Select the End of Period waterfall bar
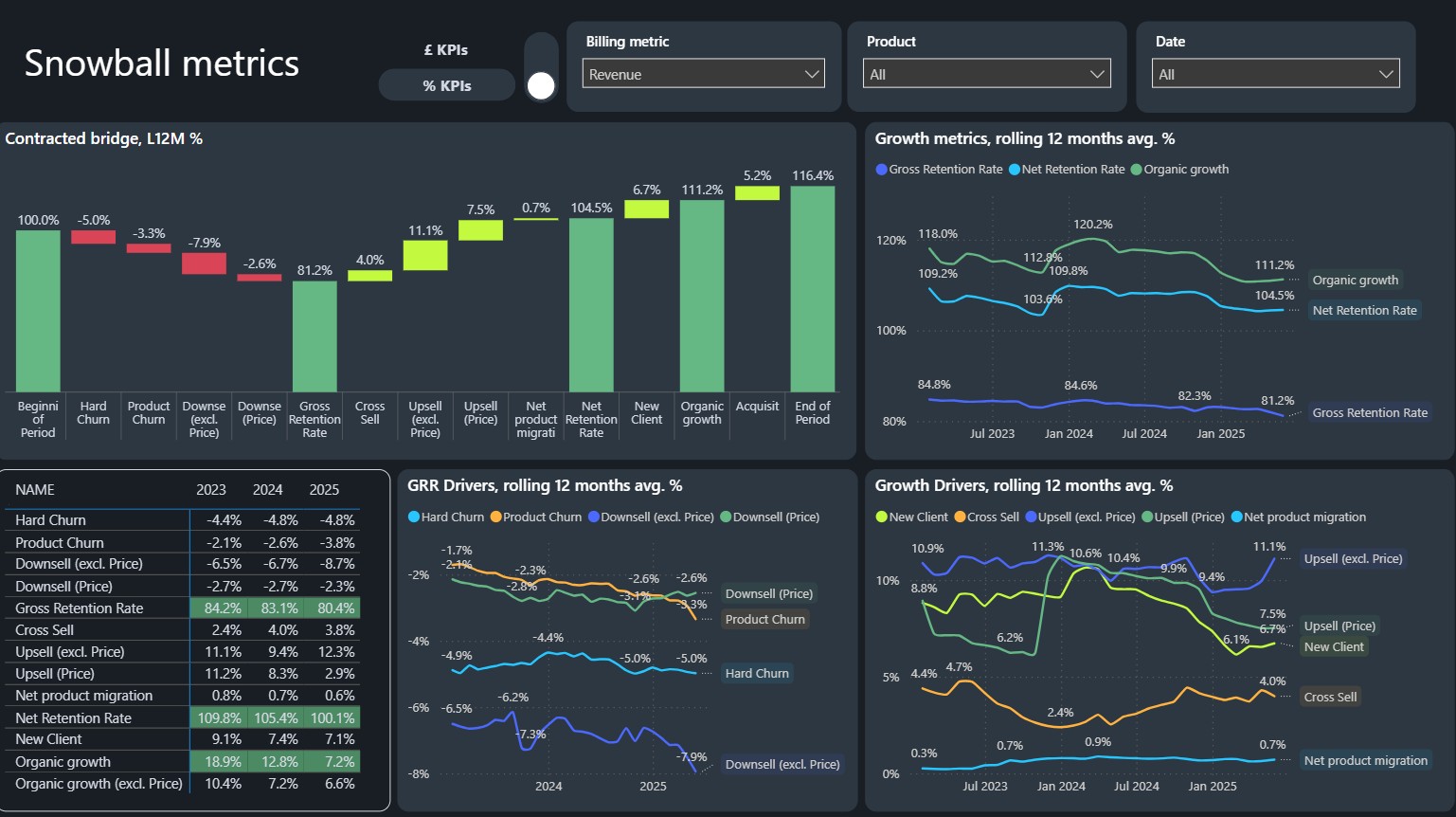Viewport: 1456px width, 817px height. (x=813, y=289)
